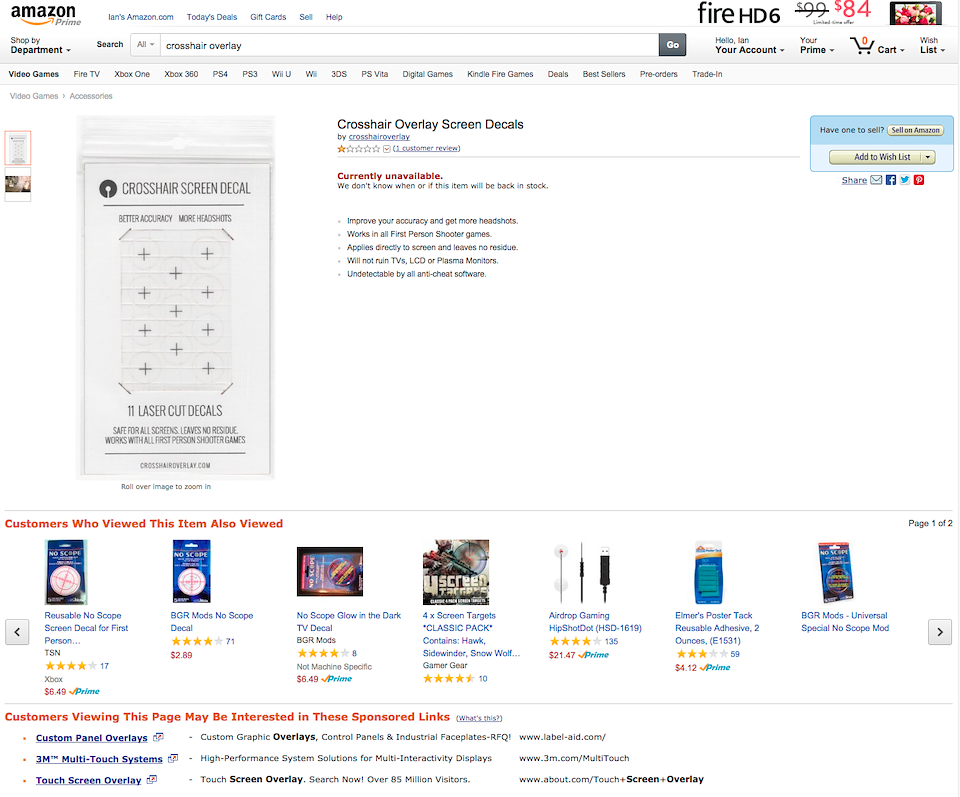
Task: Select the Digital Games nav item
Action: tap(427, 74)
